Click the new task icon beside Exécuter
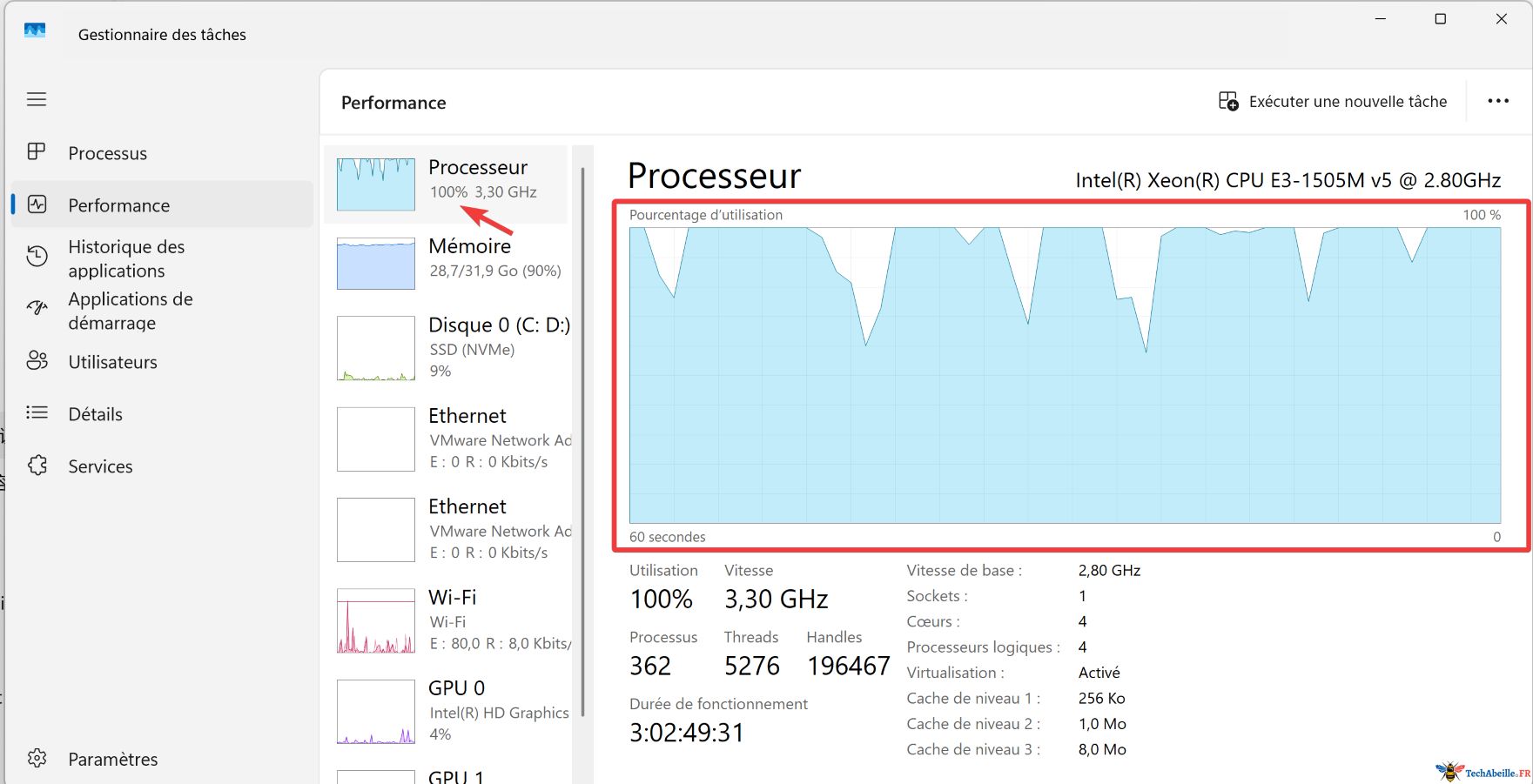 [1228, 101]
